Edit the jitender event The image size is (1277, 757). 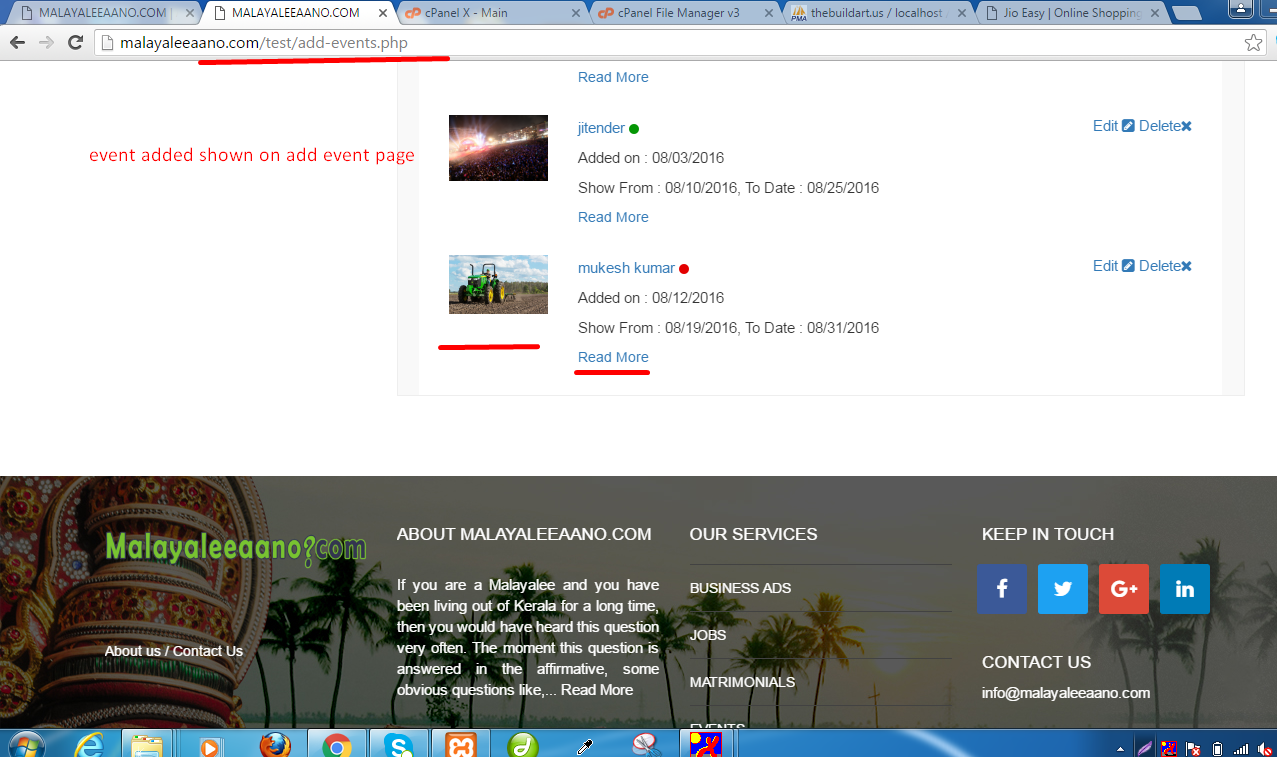coord(1113,126)
